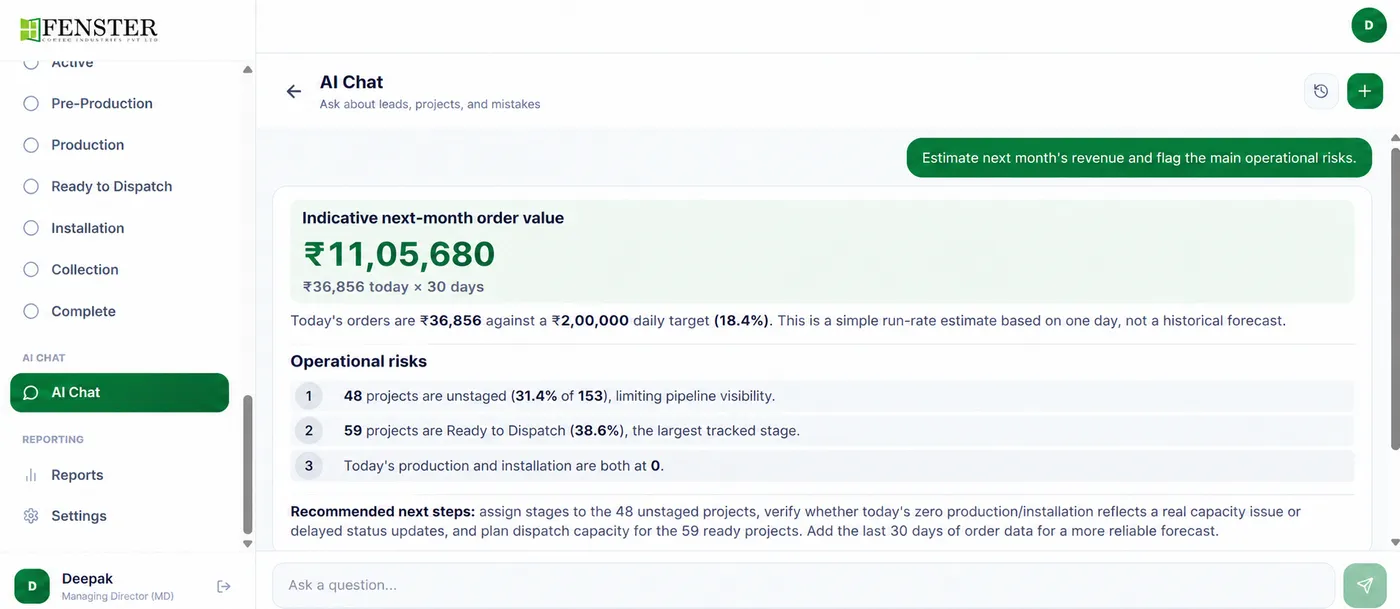Select the Pre-Production stage radio
The height and width of the screenshot is (609, 1400).
pos(31,103)
